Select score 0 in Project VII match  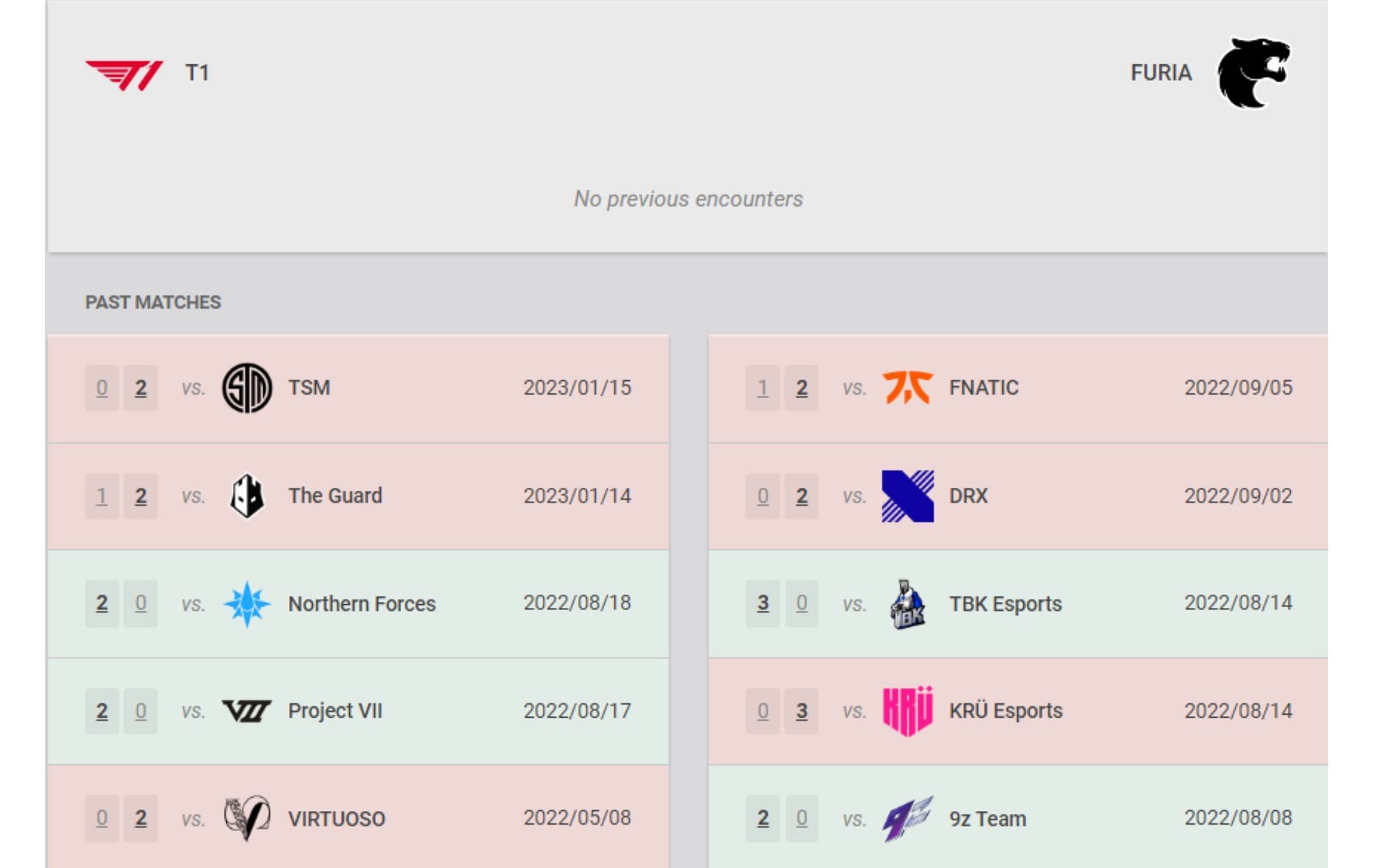coord(141,711)
